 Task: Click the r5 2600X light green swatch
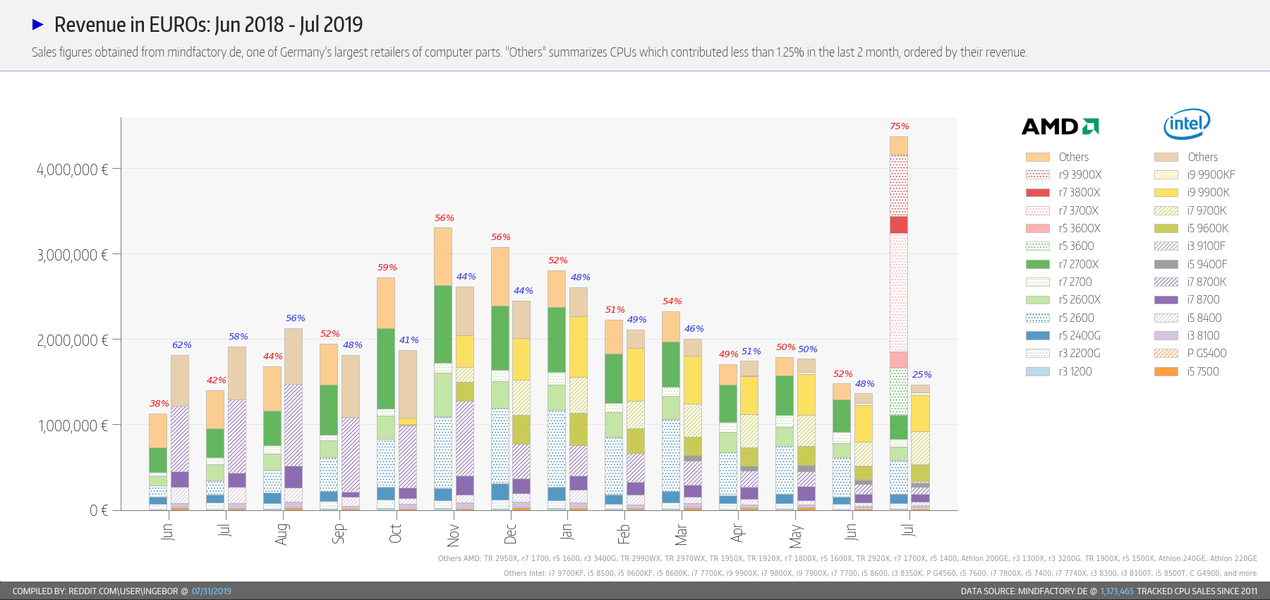tap(1037, 300)
